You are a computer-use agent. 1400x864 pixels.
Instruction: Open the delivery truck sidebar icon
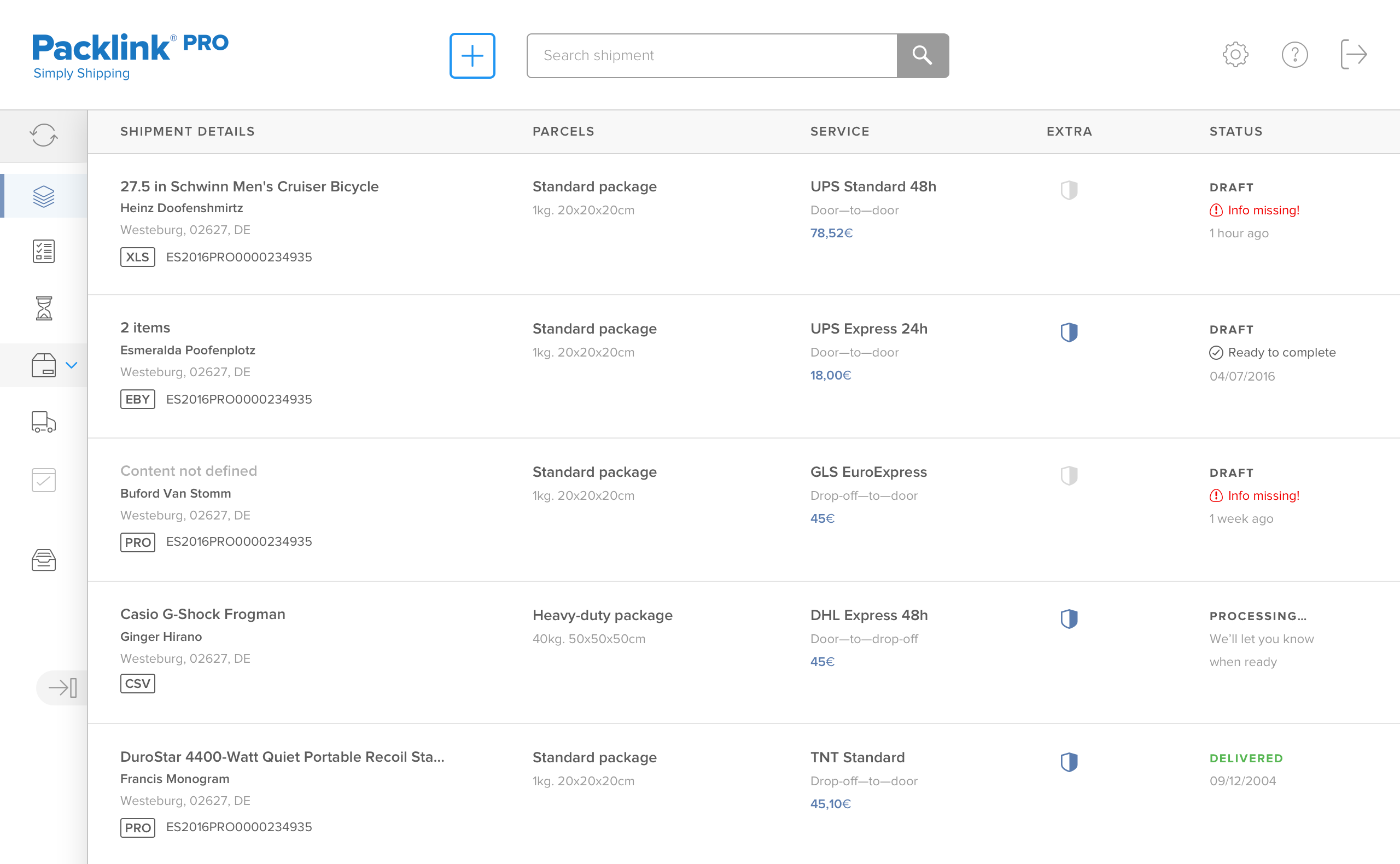[43, 422]
